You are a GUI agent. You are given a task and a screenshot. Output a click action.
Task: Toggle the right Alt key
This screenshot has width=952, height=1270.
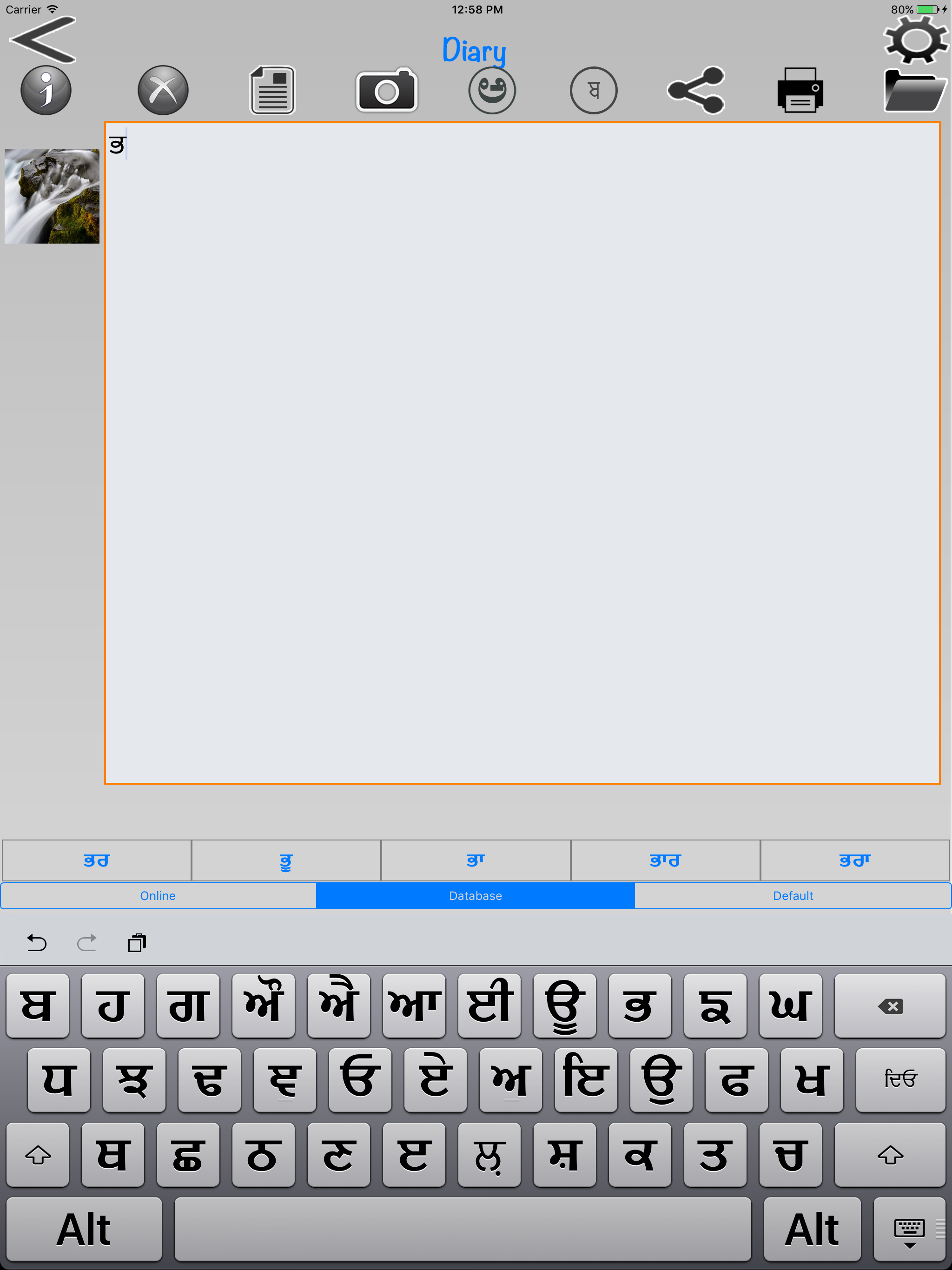[x=812, y=1230]
